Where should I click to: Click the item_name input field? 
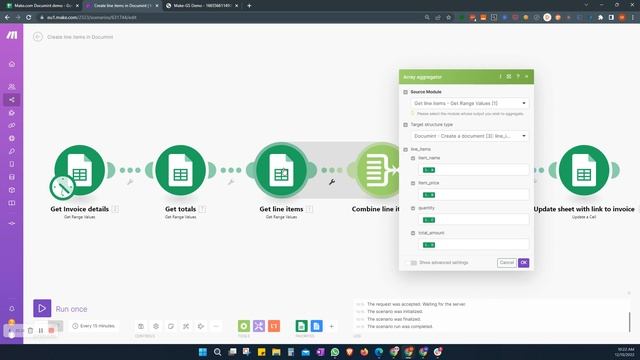pos(473,170)
